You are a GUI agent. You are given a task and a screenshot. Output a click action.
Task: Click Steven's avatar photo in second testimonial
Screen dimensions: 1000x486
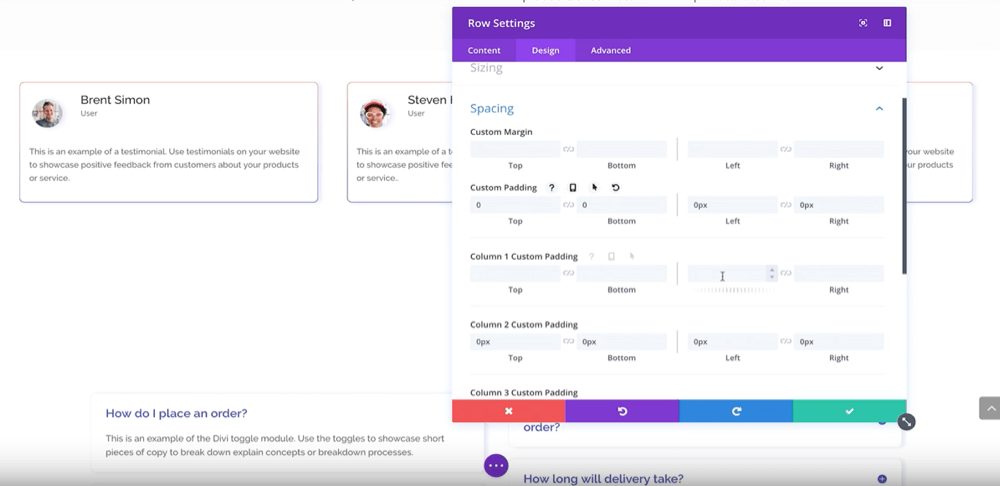click(375, 114)
